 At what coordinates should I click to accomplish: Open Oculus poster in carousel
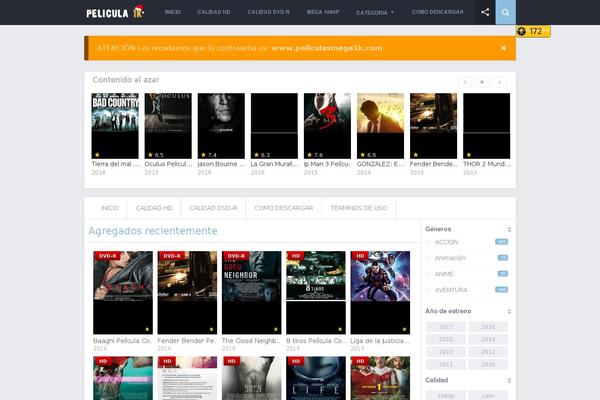click(x=168, y=126)
